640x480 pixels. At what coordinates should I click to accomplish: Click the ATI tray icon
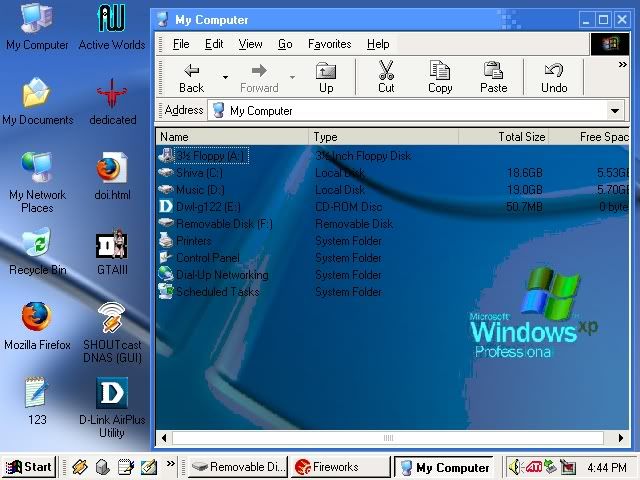point(533,467)
